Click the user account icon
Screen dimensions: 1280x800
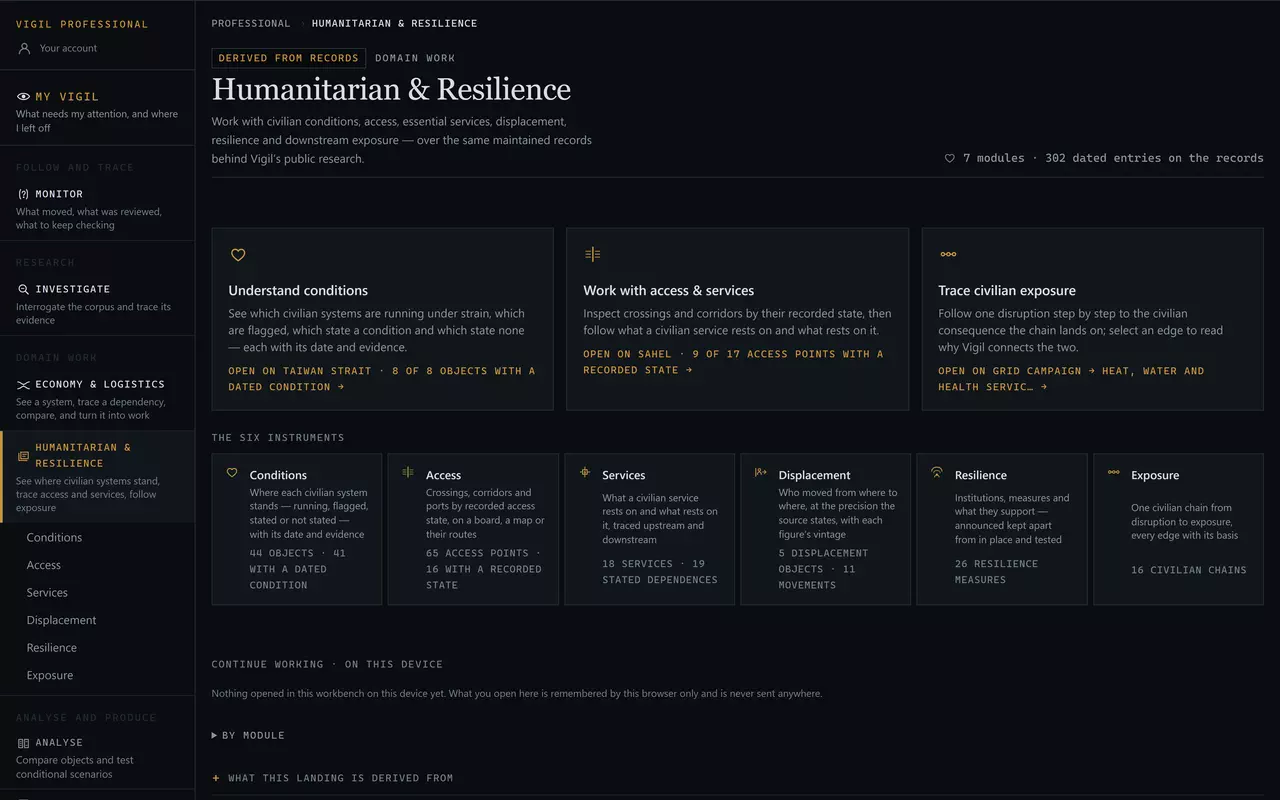[24, 48]
